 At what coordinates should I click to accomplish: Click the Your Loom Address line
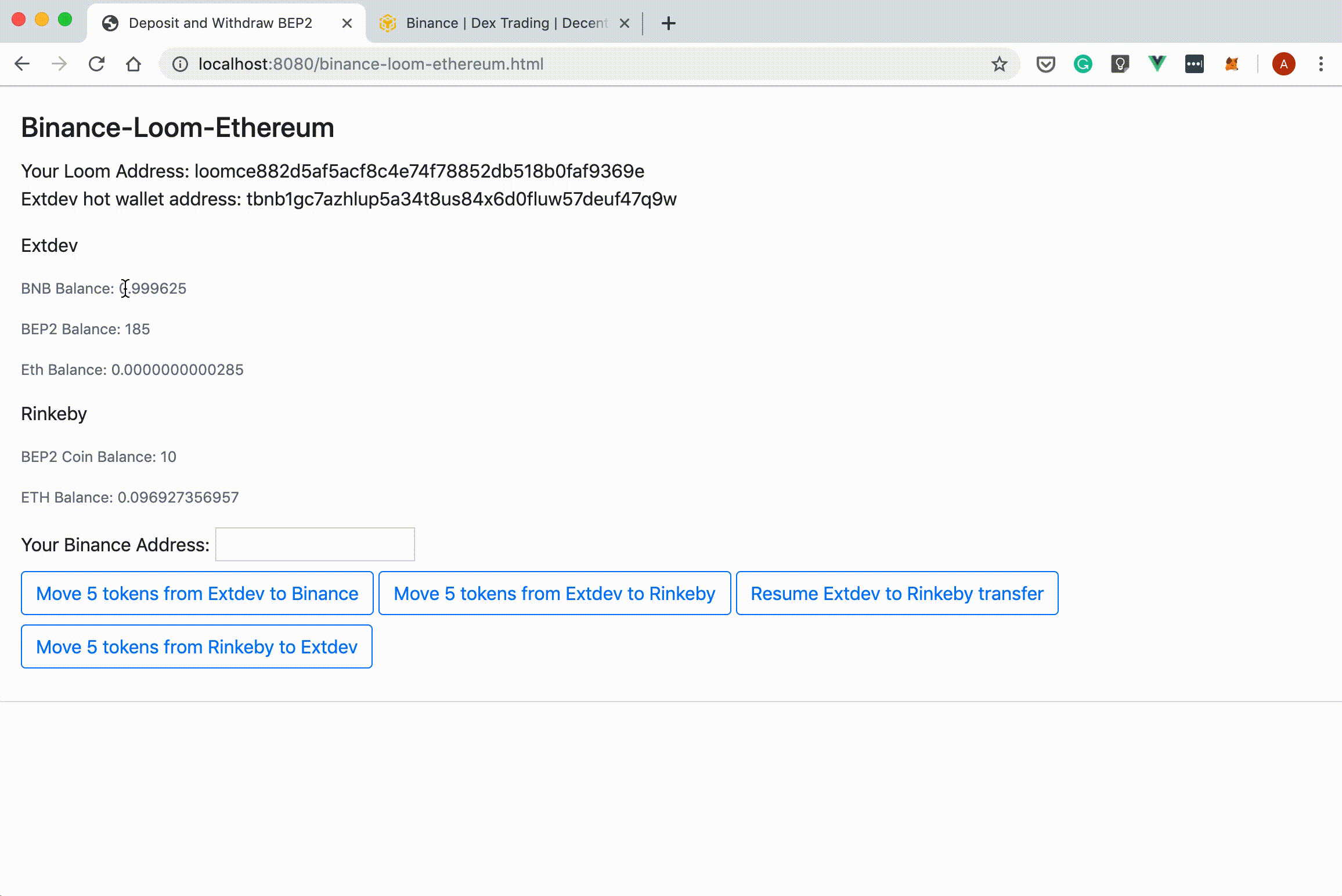(333, 171)
